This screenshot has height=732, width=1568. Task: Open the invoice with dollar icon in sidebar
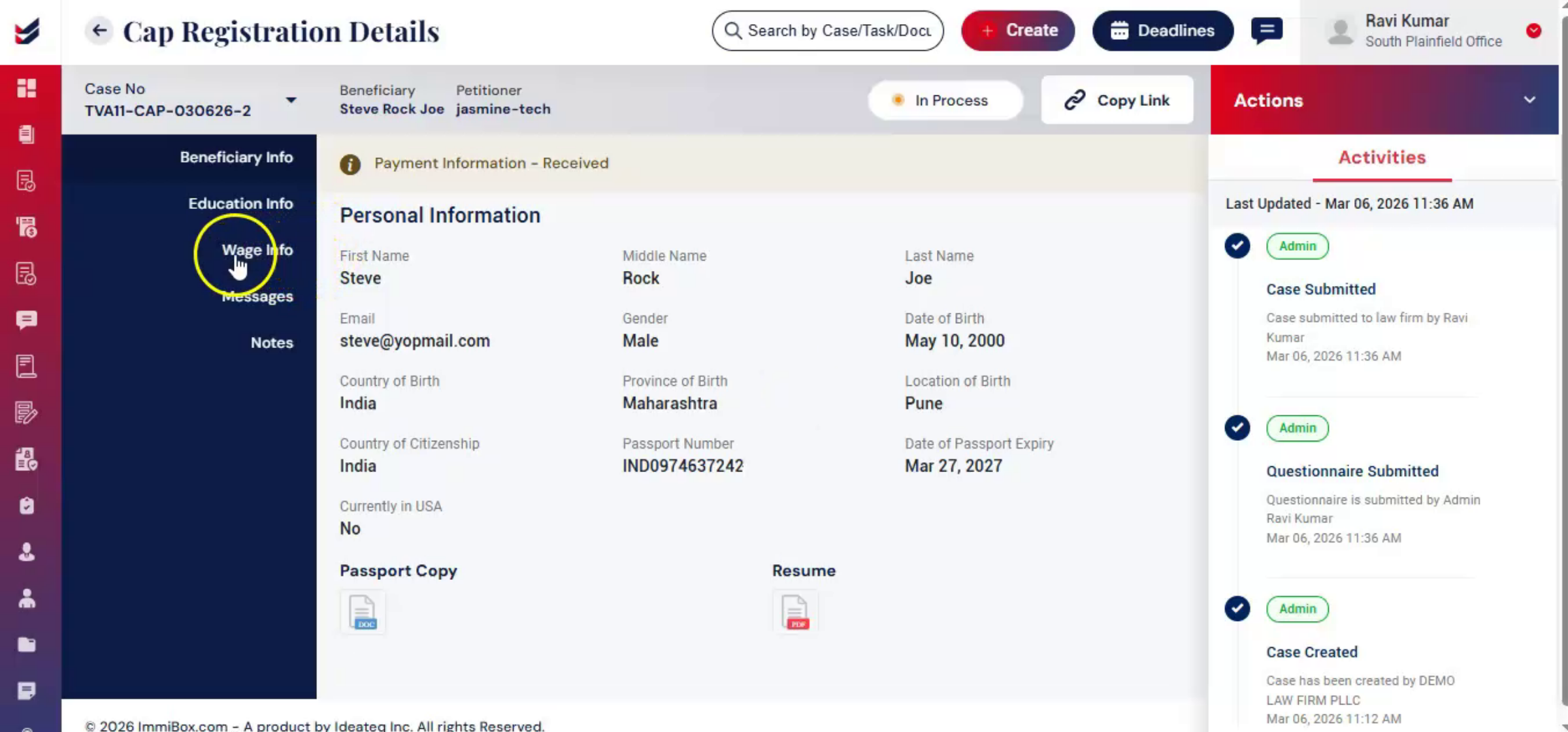pos(26,227)
